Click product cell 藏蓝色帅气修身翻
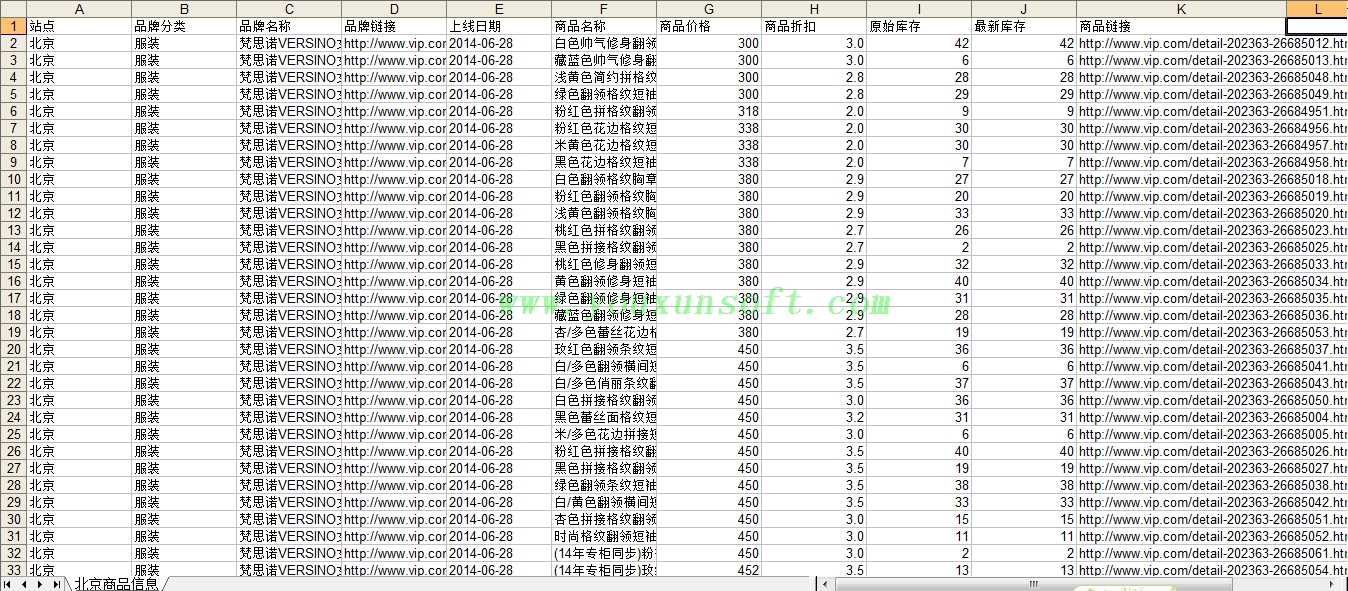This screenshot has width=1348, height=591. pyautogui.click(x=604, y=60)
